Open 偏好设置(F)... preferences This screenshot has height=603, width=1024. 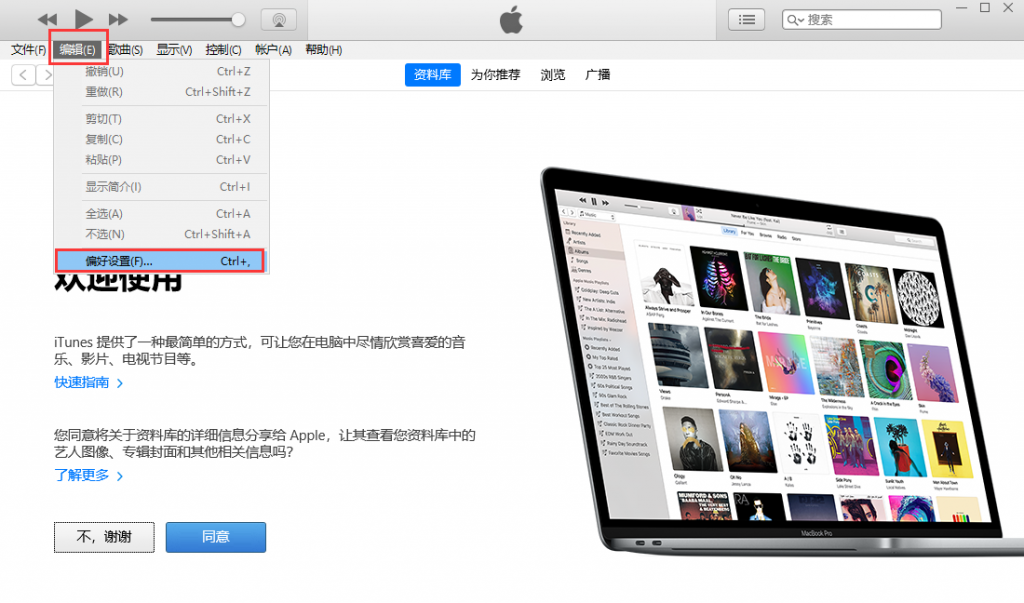(160, 261)
